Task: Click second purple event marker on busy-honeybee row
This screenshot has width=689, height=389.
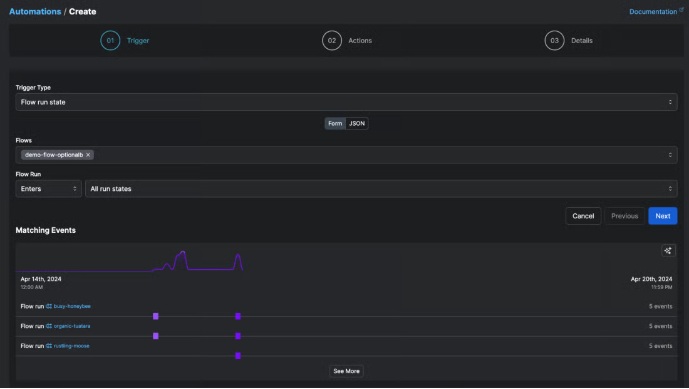Action: pos(238,316)
